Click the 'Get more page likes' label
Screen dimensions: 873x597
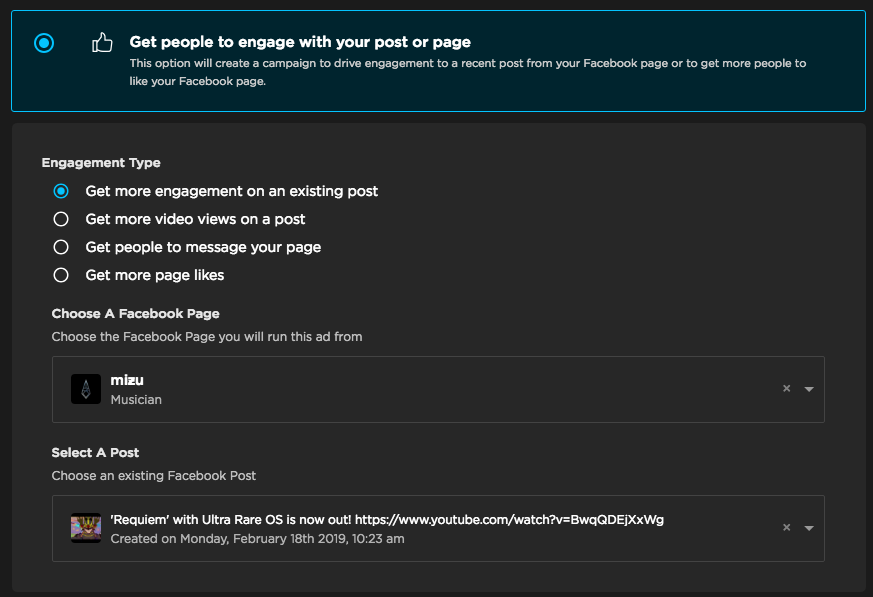click(x=155, y=275)
